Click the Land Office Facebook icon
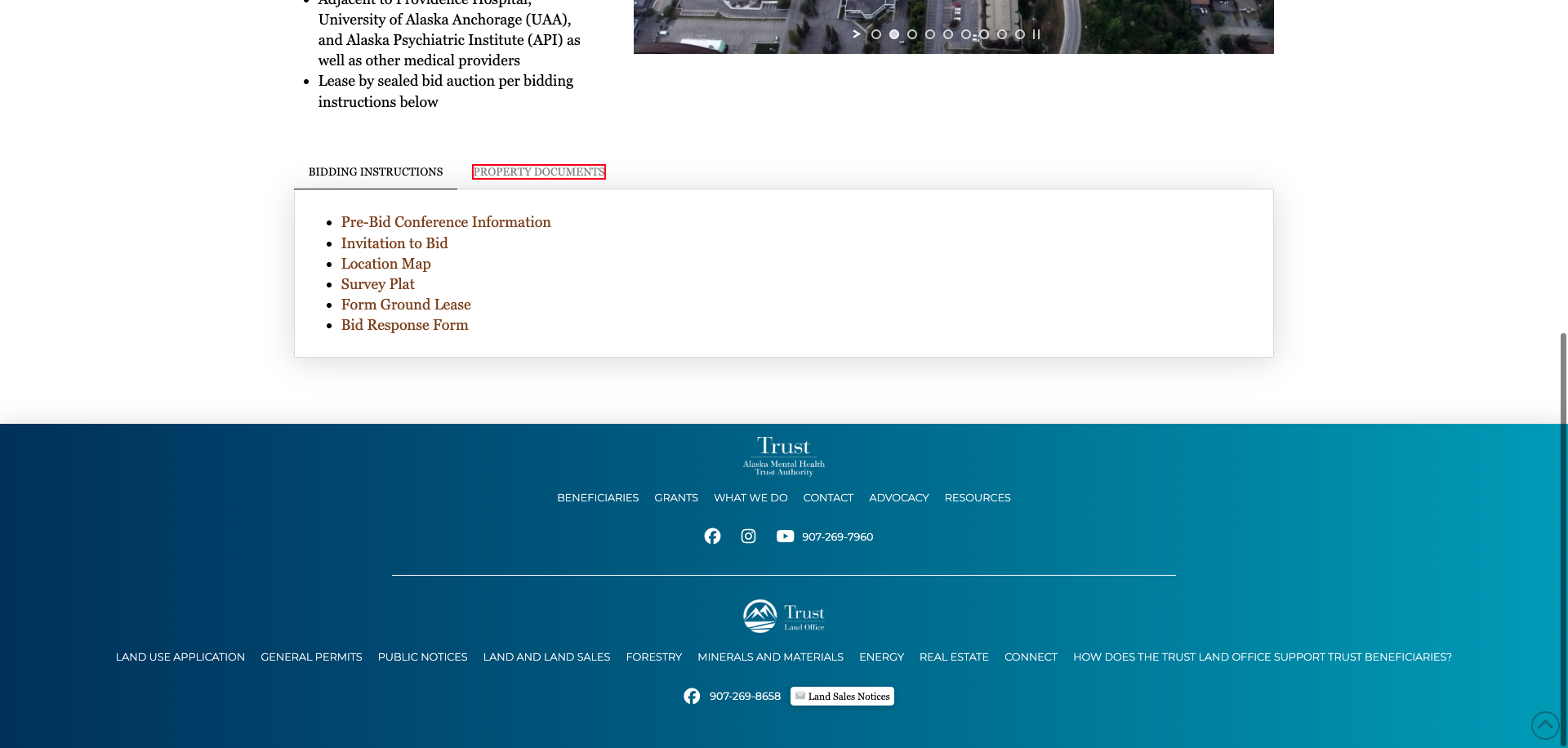The width and height of the screenshot is (1568, 748). click(x=693, y=695)
